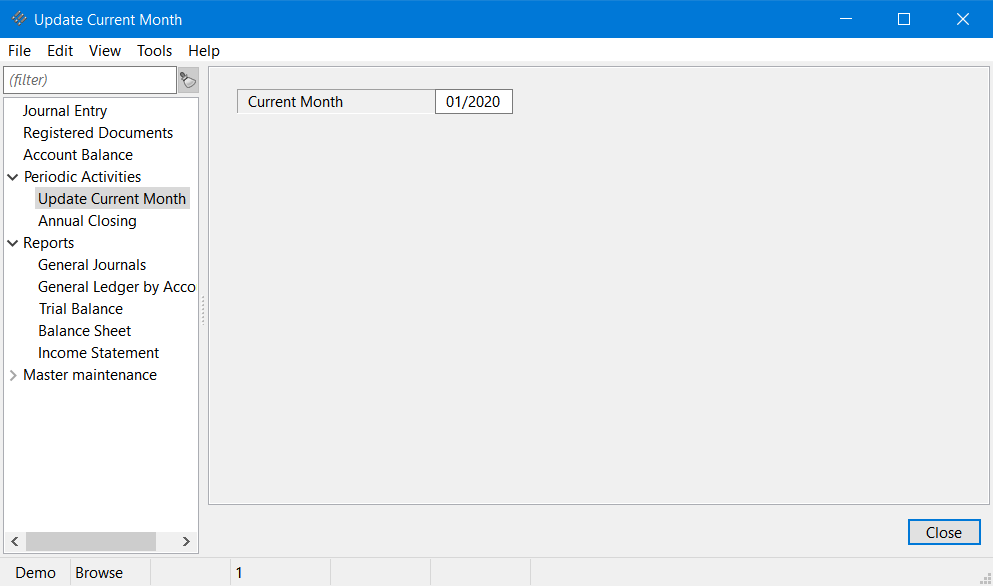Choose Annual Closing under Periodic Activities
This screenshot has width=993, height=586.
(87, 221)
